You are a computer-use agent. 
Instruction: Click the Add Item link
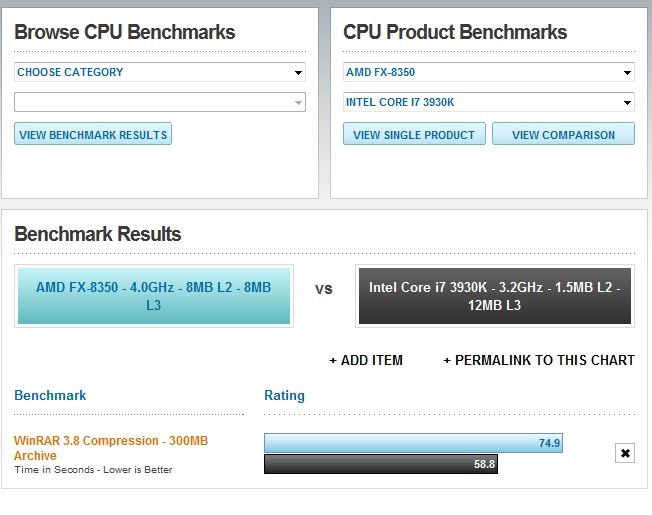[366, 360]
